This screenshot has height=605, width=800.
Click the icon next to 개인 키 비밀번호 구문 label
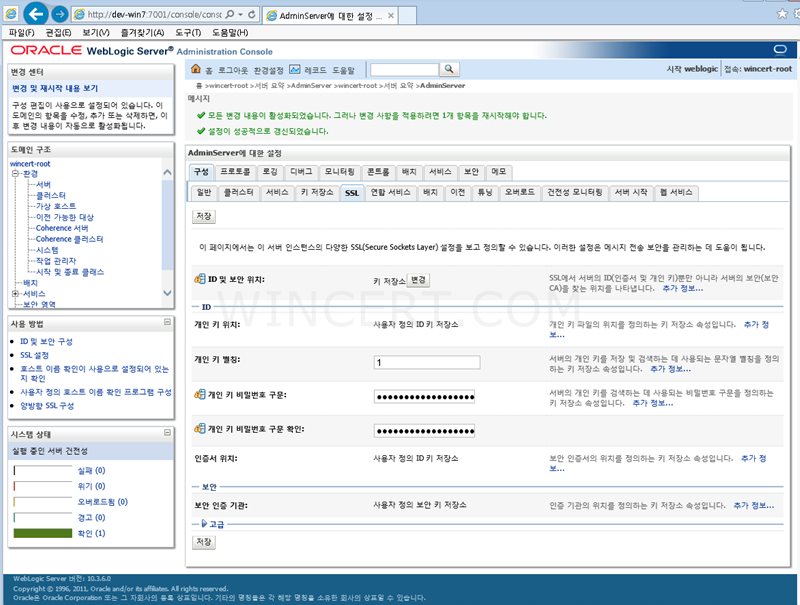click(199, 394)
